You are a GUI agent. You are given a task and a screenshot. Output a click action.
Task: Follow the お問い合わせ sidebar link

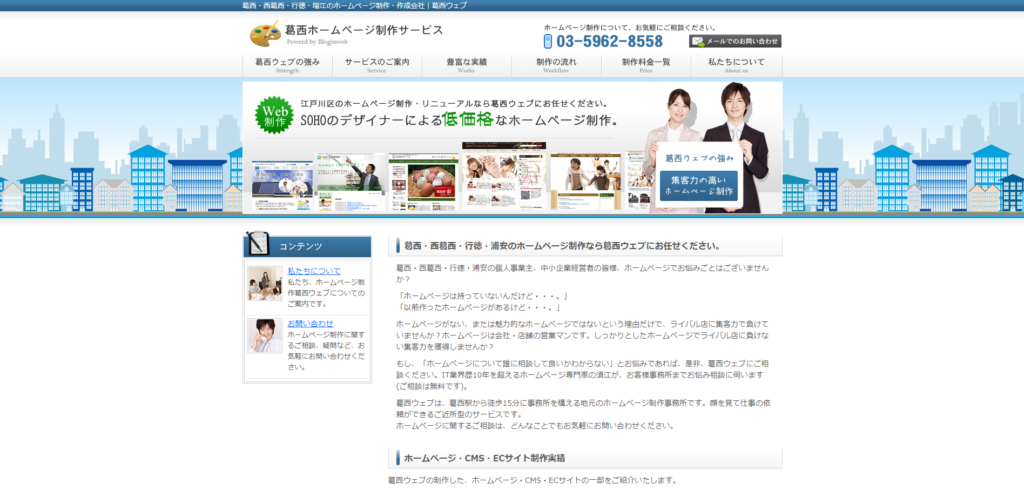pyautogui.click(x=310, y=324)
